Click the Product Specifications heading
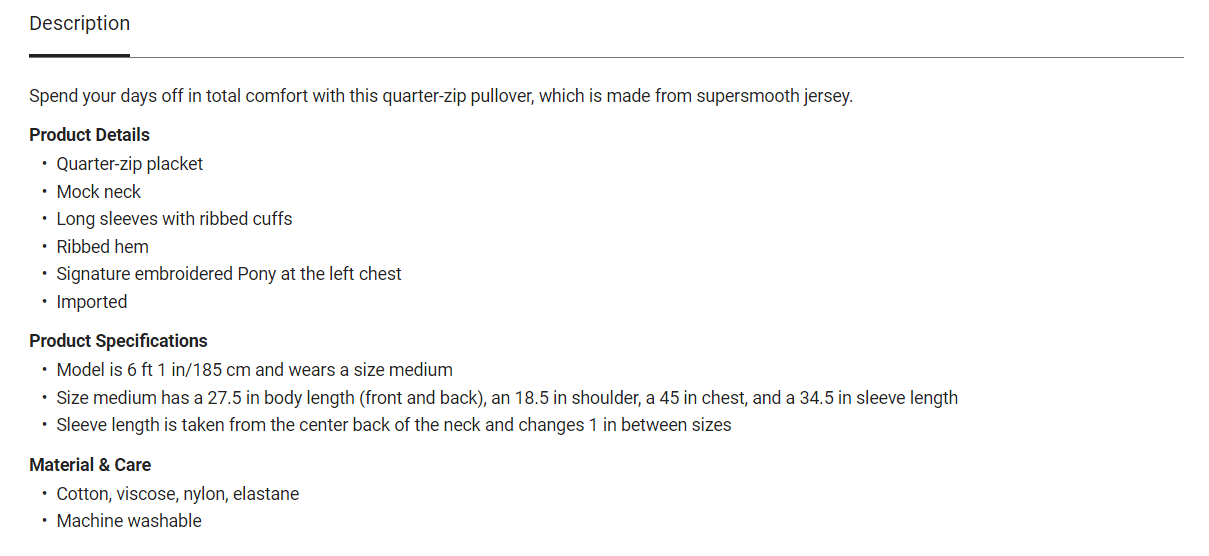1209x556 pixels. click(118, 341)
